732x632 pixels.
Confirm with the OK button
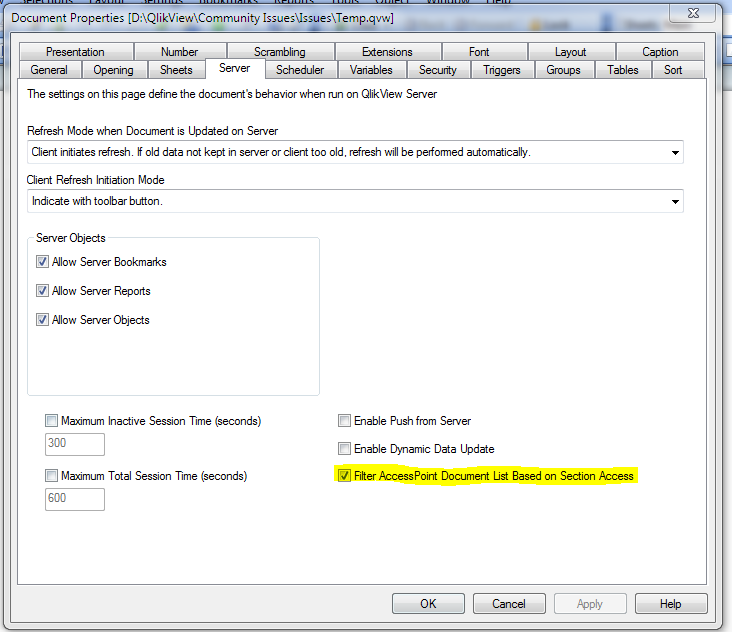click(x=428, y=604)
